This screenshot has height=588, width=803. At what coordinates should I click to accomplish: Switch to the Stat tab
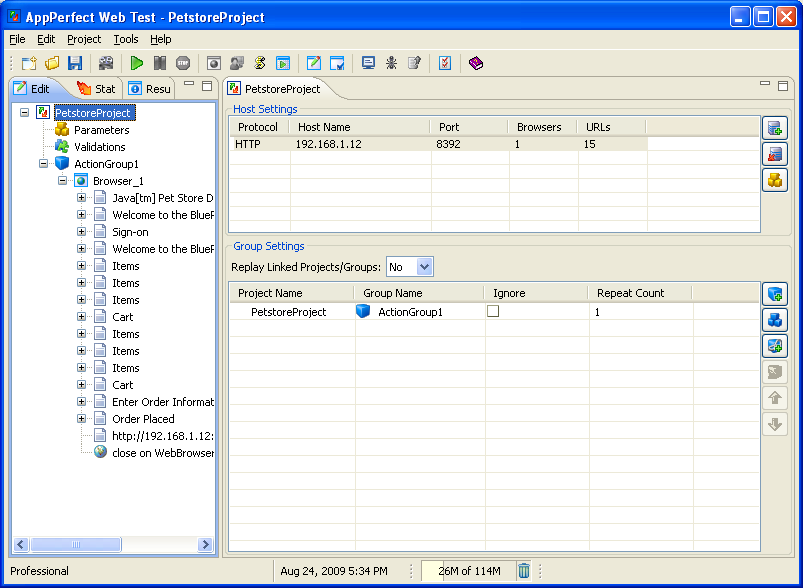pyautogui.click(x=95, y=89)
